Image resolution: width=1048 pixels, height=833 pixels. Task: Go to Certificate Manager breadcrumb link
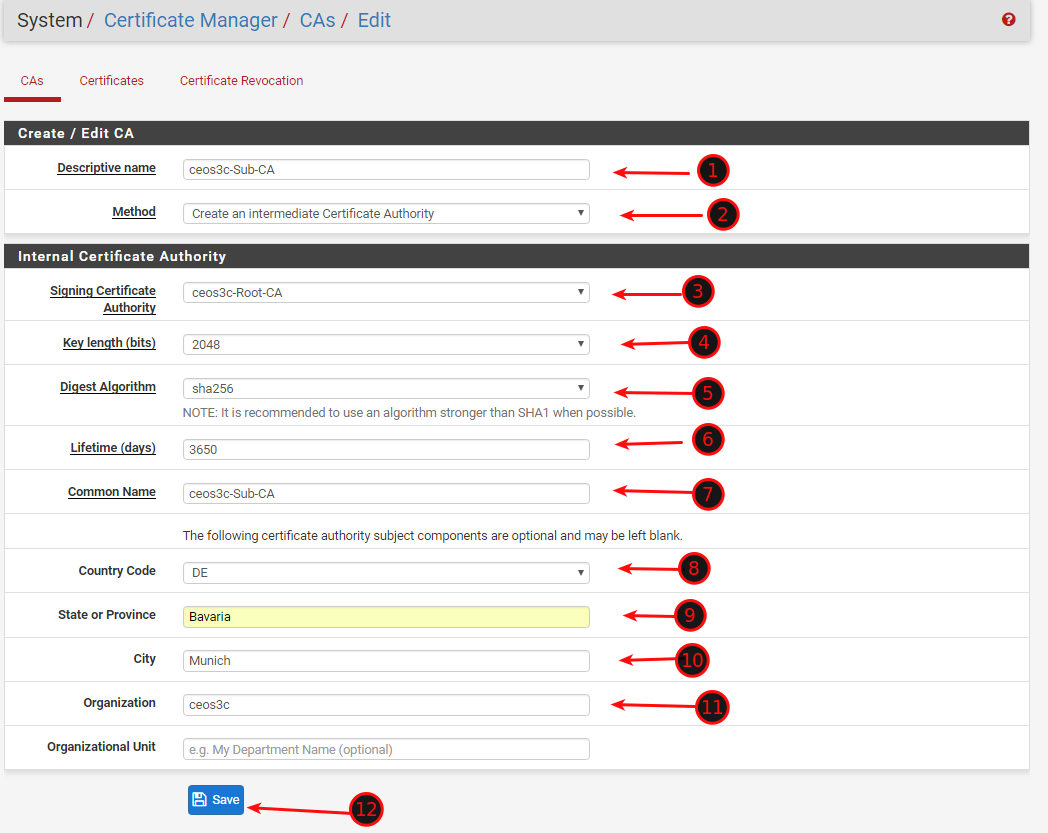coord(191,20)
